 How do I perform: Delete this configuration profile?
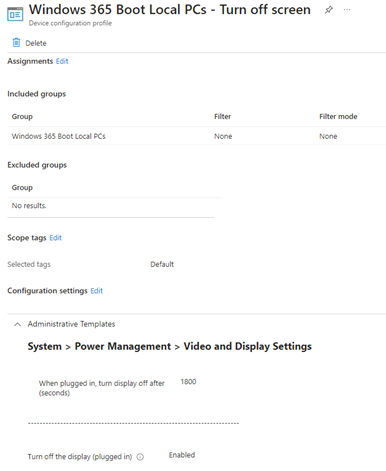tap(29, 43)
